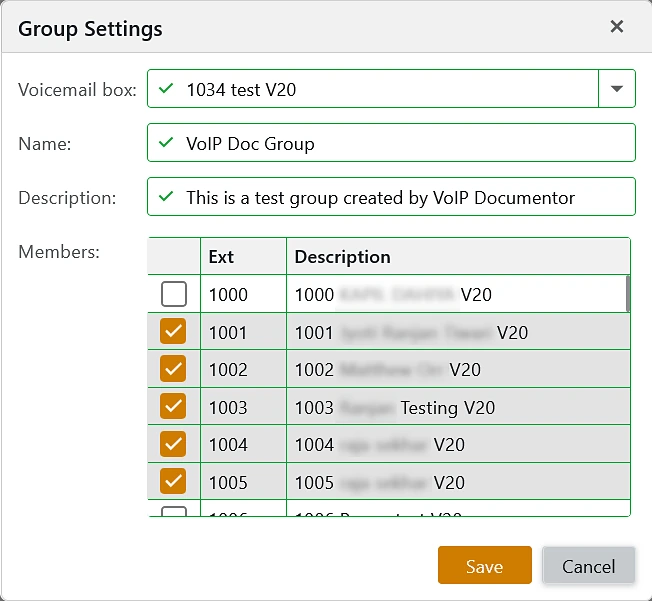Screen dimensions: 652x601
Task: Edit the Name field VoIP Doc Group
Action: [391, 143]
